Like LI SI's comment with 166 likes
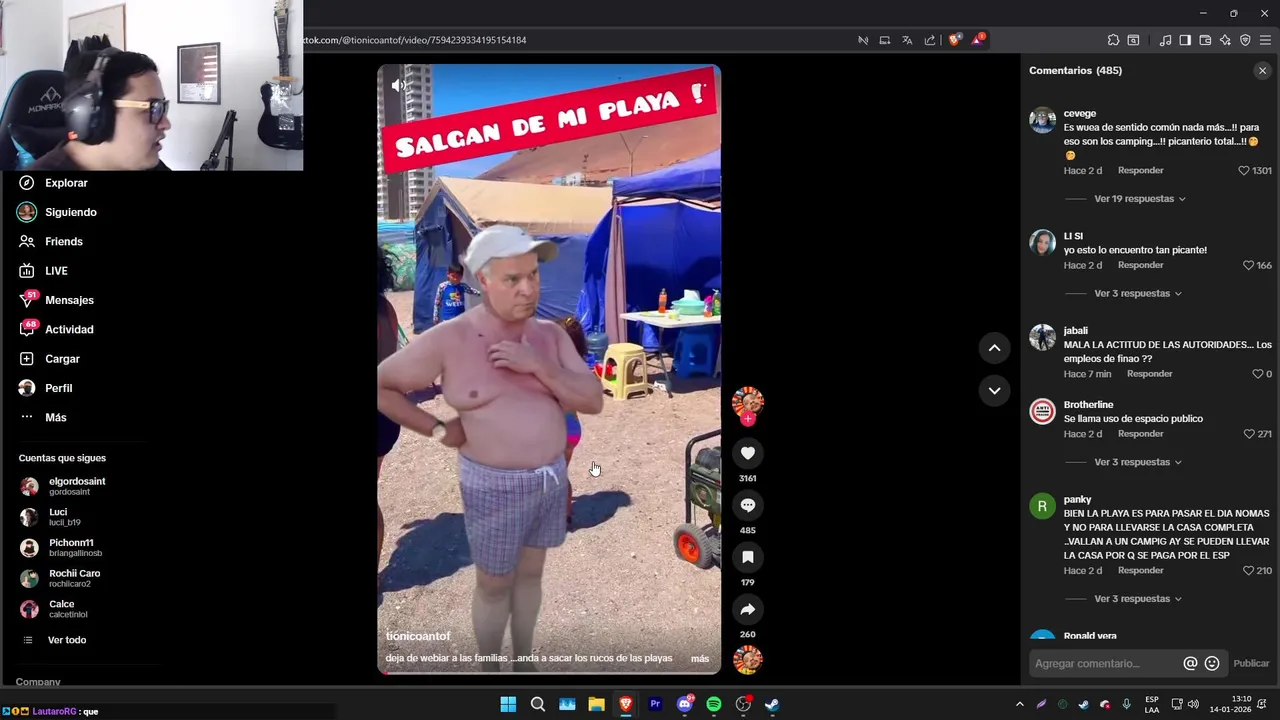 point(1248,266)
